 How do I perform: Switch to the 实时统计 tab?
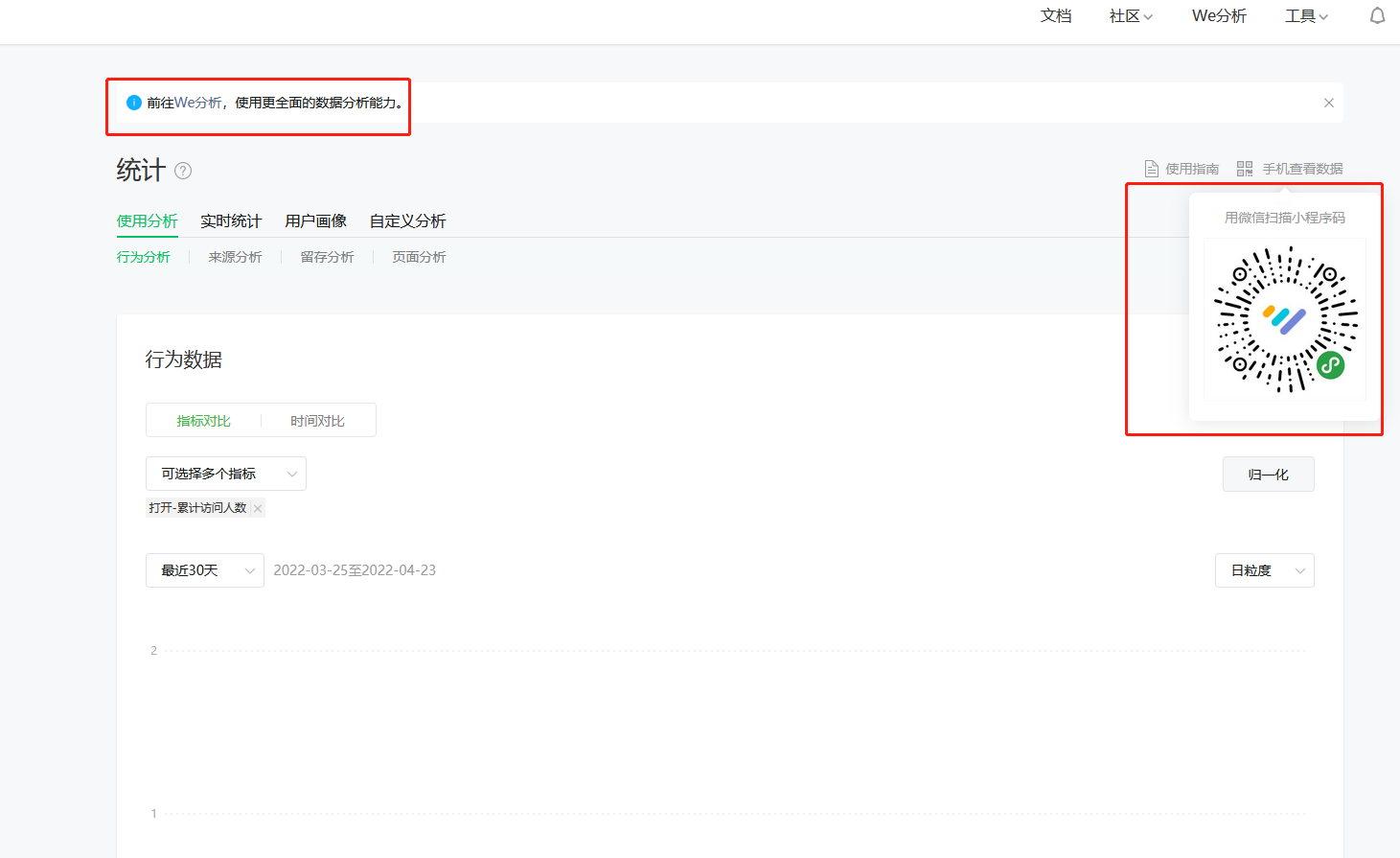point(231,221)
